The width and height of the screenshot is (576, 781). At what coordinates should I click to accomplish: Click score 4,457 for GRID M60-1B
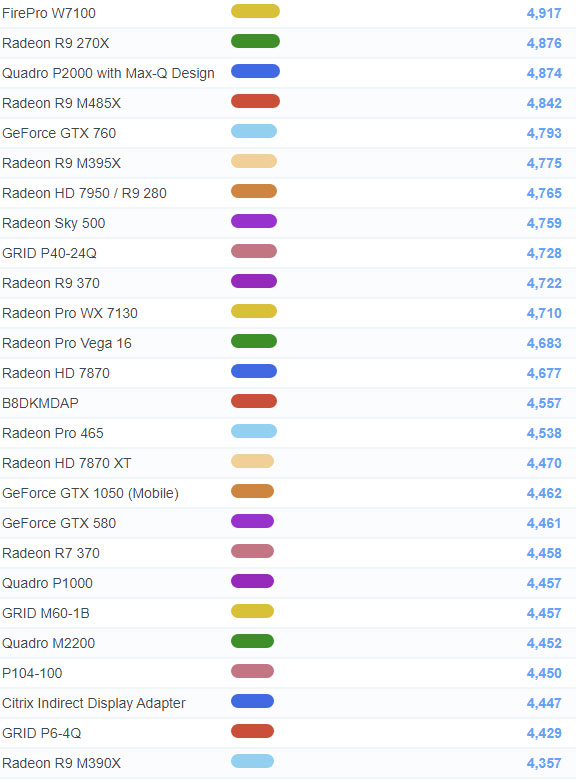(x=544, y=613)
